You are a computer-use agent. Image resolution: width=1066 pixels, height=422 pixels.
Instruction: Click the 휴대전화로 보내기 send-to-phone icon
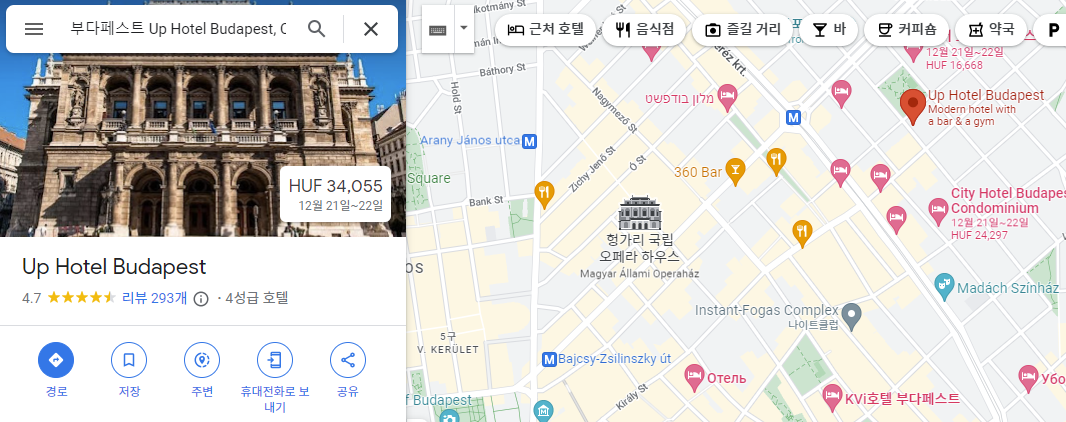point(275,360)
